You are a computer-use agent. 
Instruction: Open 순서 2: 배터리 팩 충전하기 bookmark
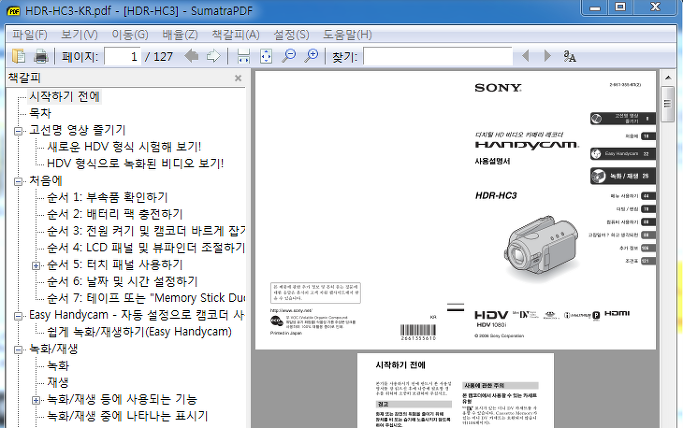pos(115,214)
